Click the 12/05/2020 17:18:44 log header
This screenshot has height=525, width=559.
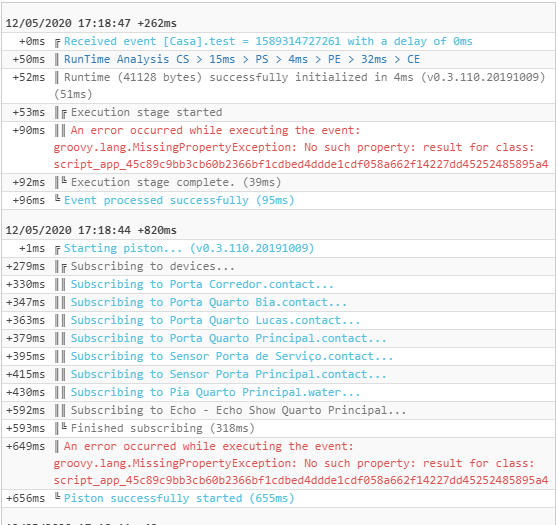tap(91, 230)
